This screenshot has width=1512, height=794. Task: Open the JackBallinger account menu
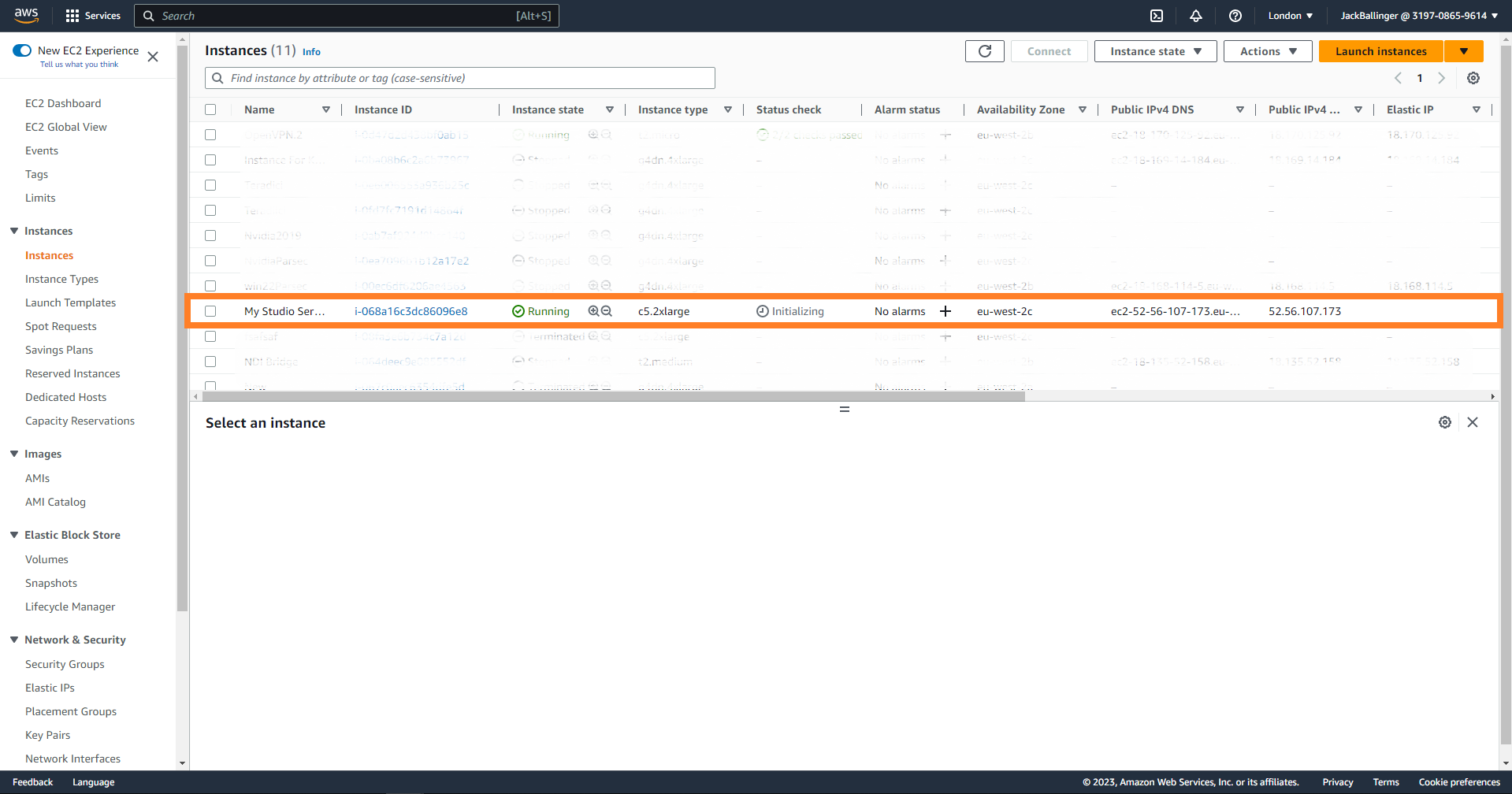click(1418, 16)
